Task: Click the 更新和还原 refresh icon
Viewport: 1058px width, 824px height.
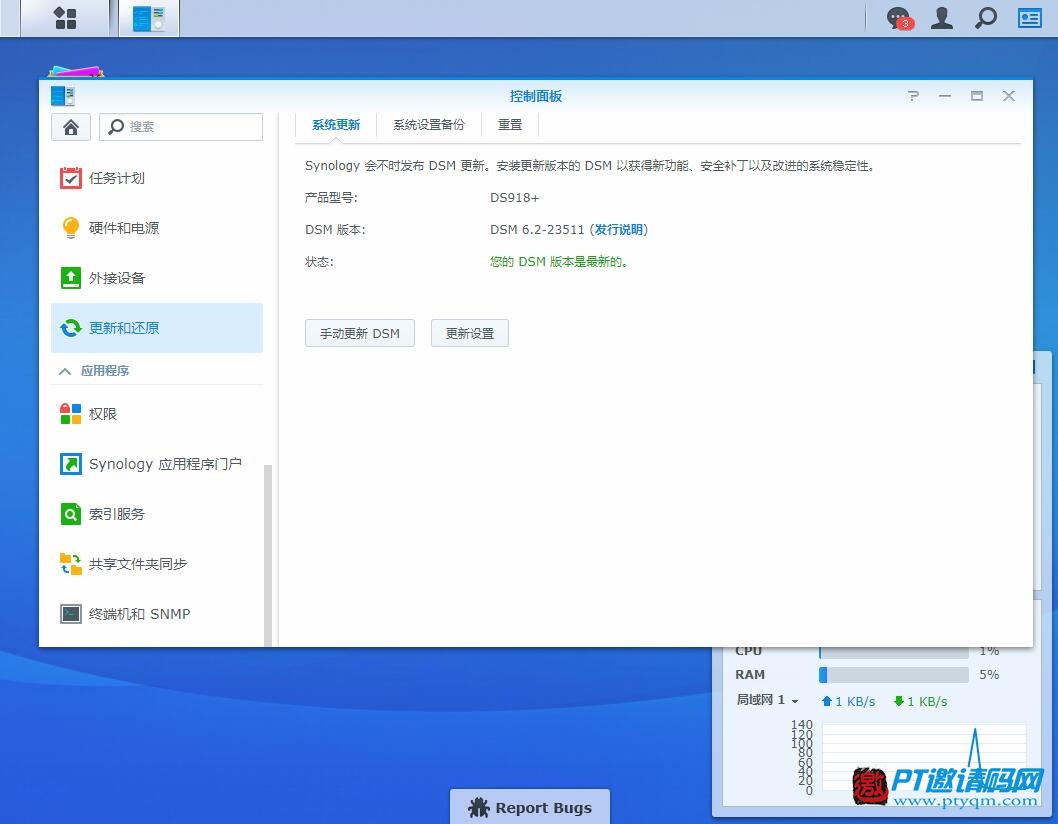Action: [71, 328]
